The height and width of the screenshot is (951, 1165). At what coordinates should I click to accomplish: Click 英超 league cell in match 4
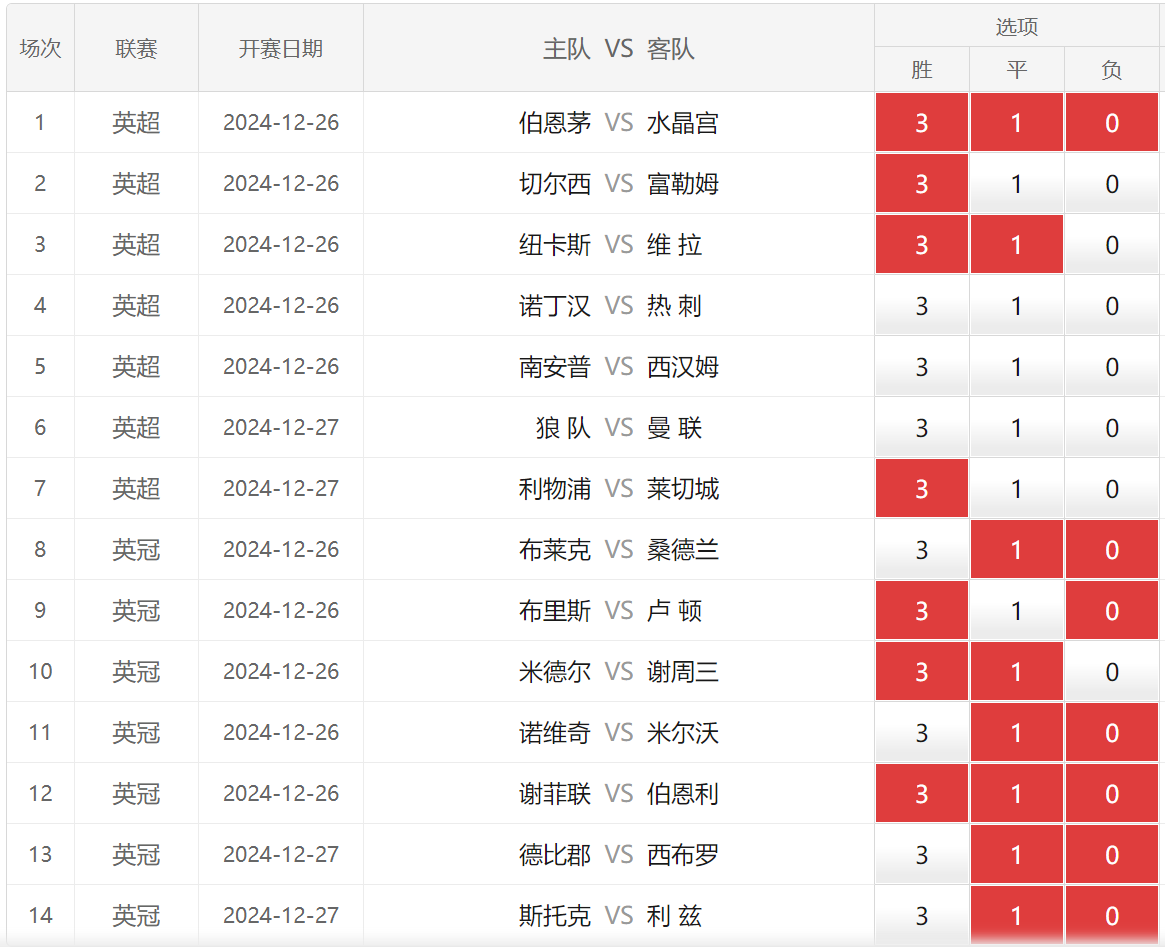tap(136, 305)
